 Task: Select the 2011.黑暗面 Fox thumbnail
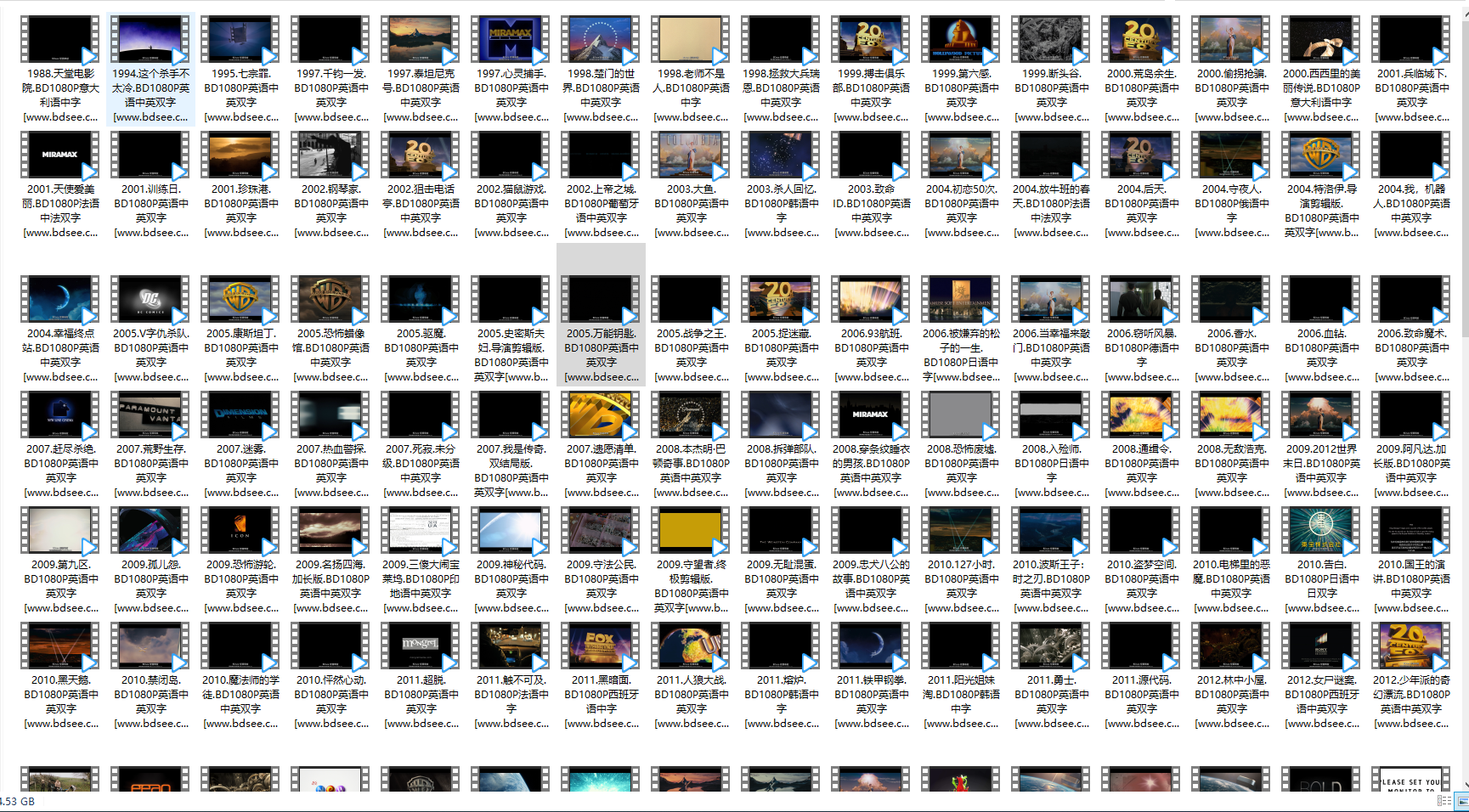(601, 646)
